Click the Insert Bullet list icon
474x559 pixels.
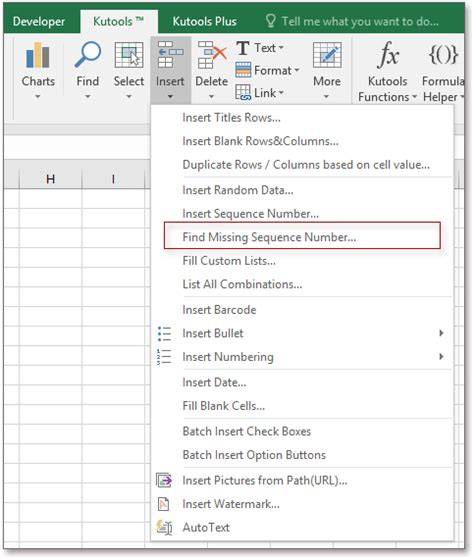coord(164,334)
